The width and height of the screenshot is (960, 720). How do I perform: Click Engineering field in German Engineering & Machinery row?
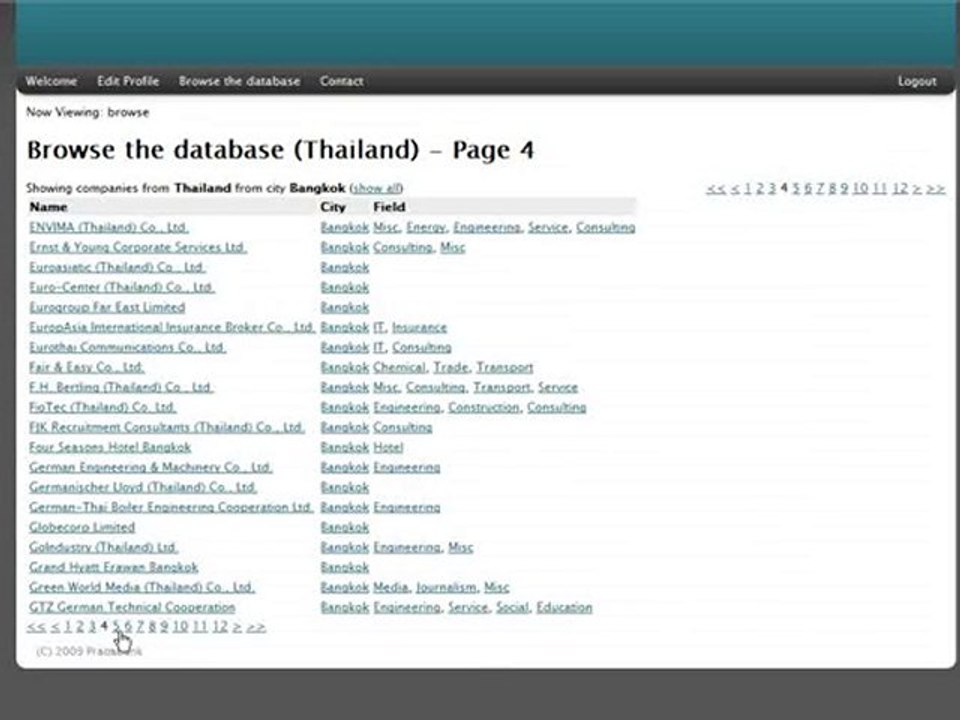407,467
